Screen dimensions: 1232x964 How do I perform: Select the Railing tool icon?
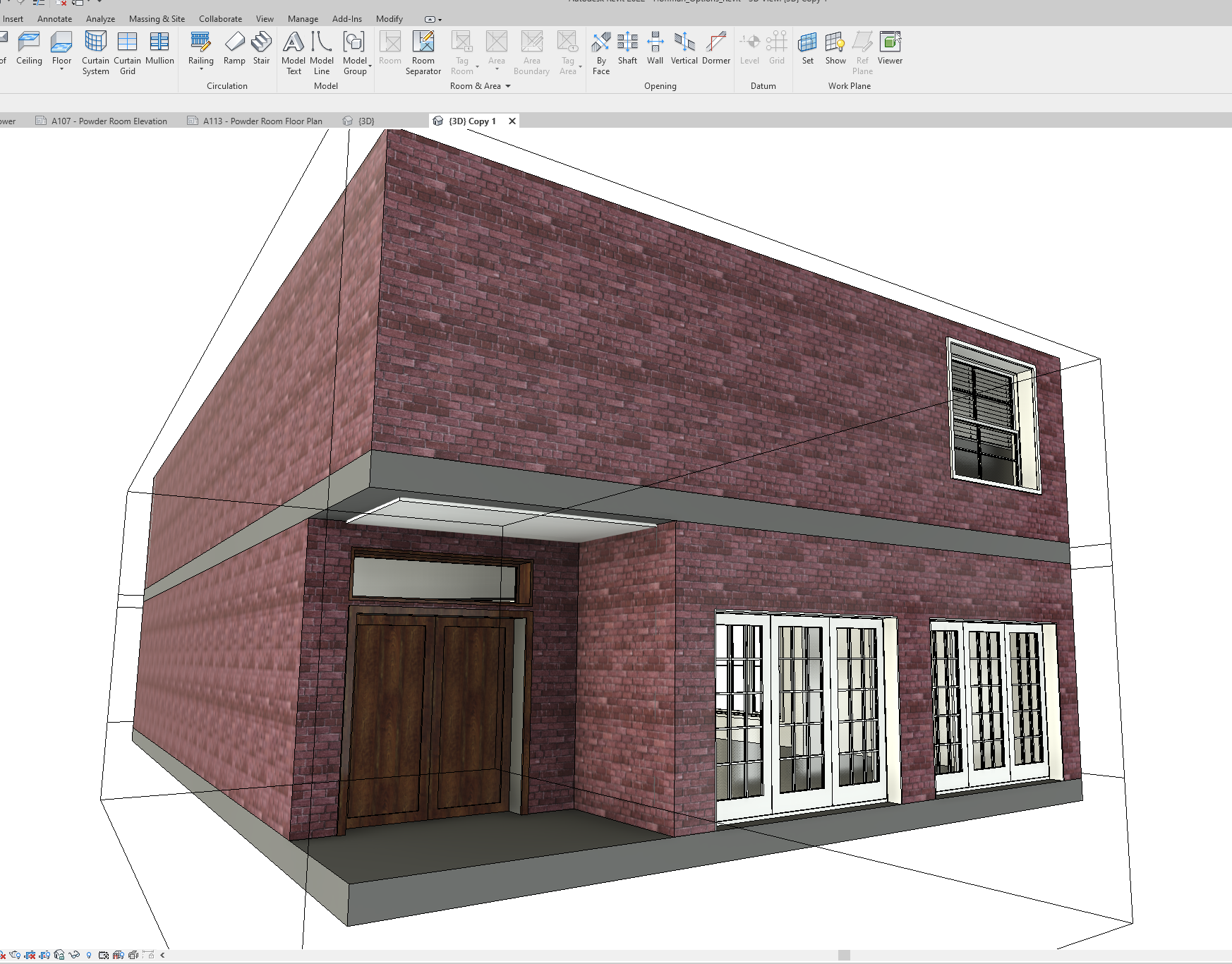click(x=200, y=42)
